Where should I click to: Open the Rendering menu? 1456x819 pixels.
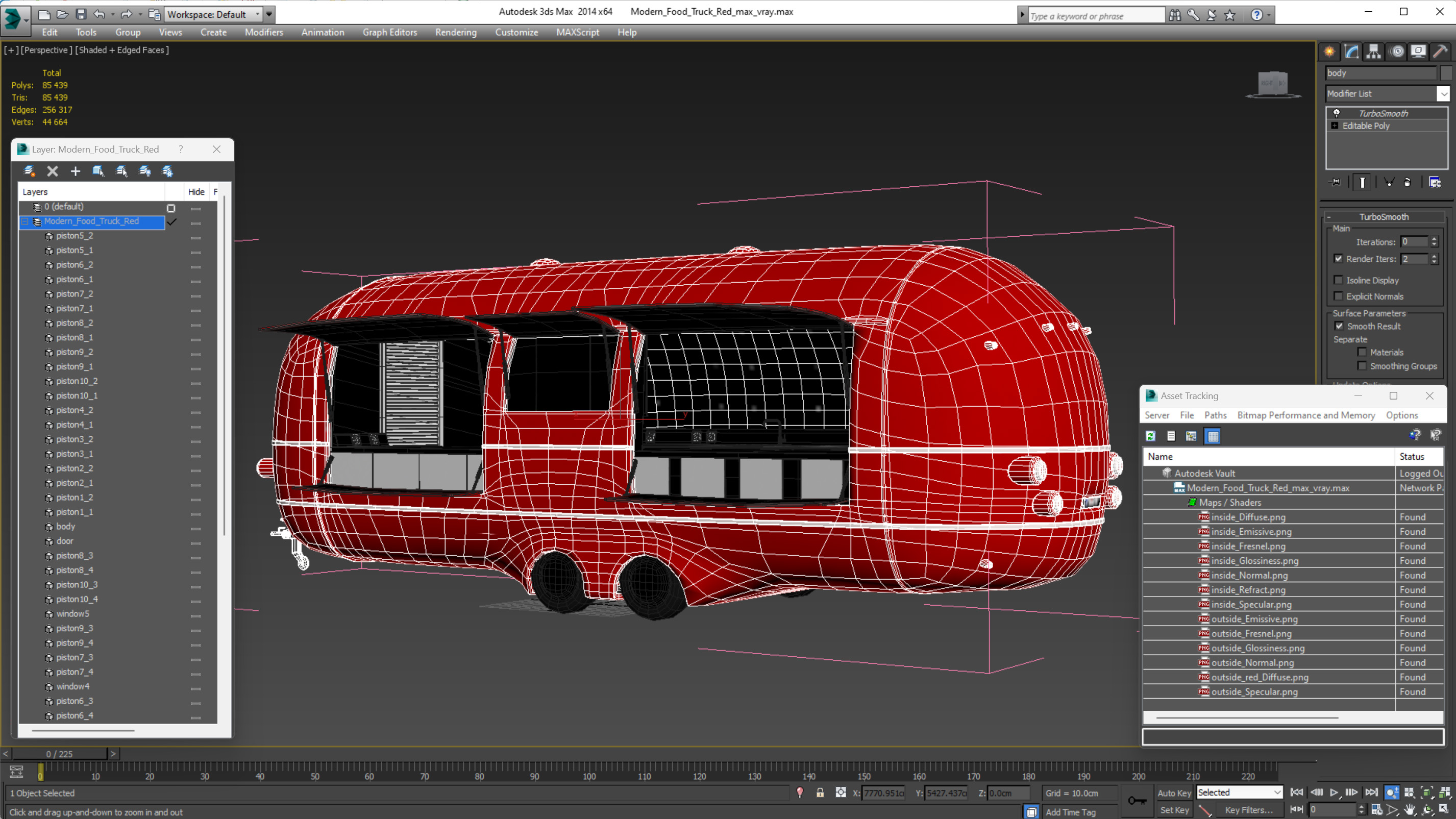click(456, 32)
